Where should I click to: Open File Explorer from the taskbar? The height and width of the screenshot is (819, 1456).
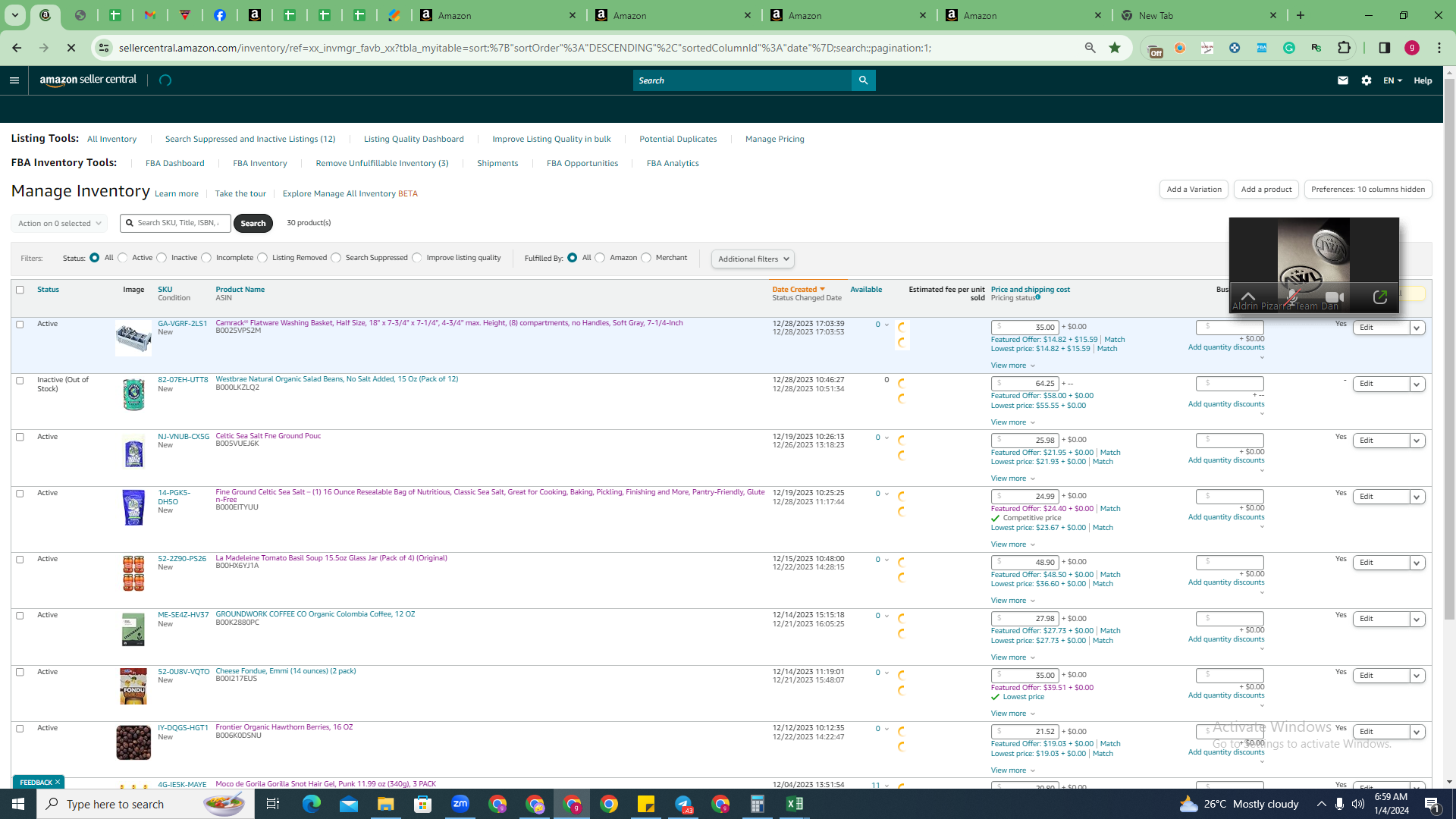tap(386, 804)
